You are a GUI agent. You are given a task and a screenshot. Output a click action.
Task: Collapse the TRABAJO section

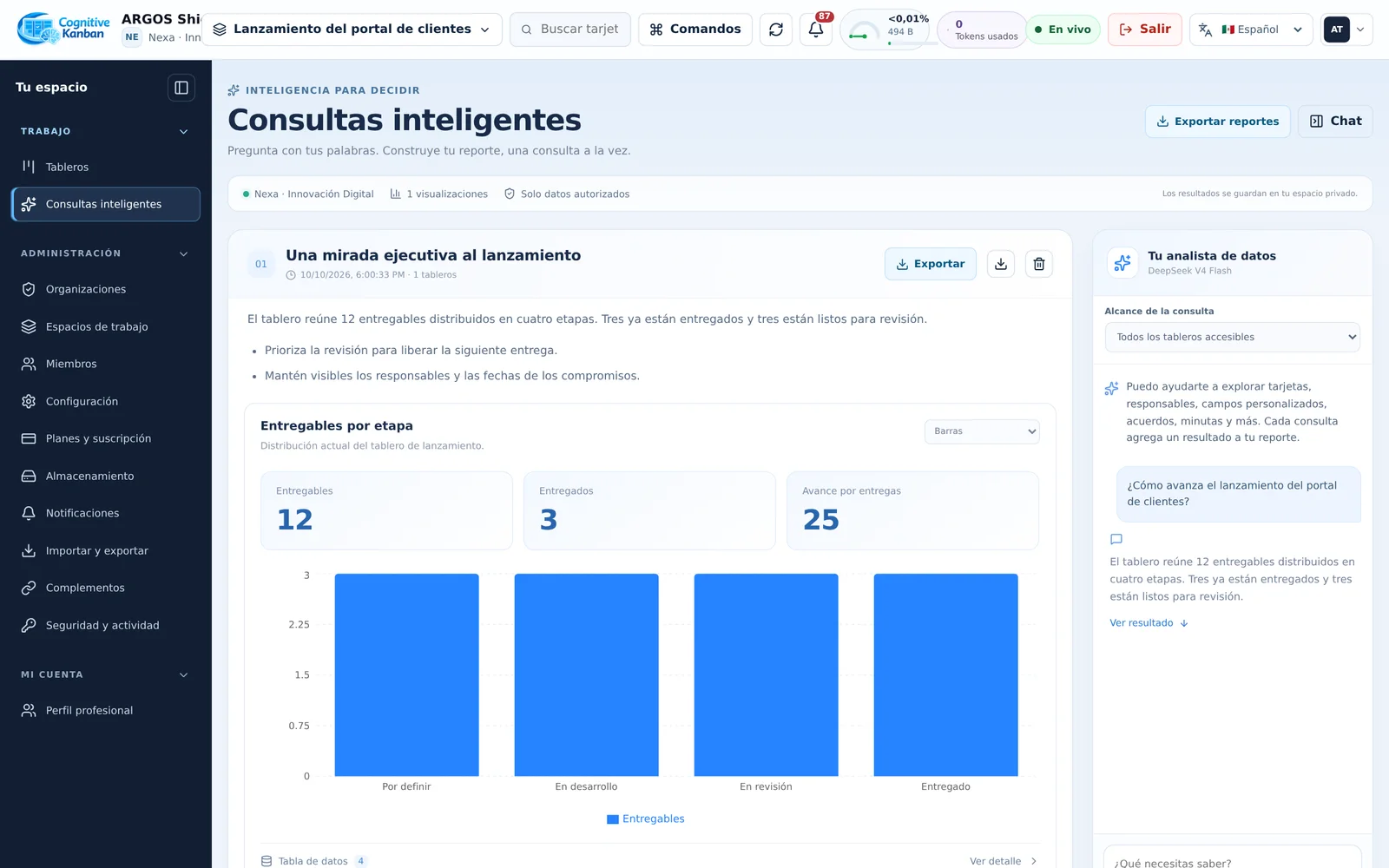point(183,132)
